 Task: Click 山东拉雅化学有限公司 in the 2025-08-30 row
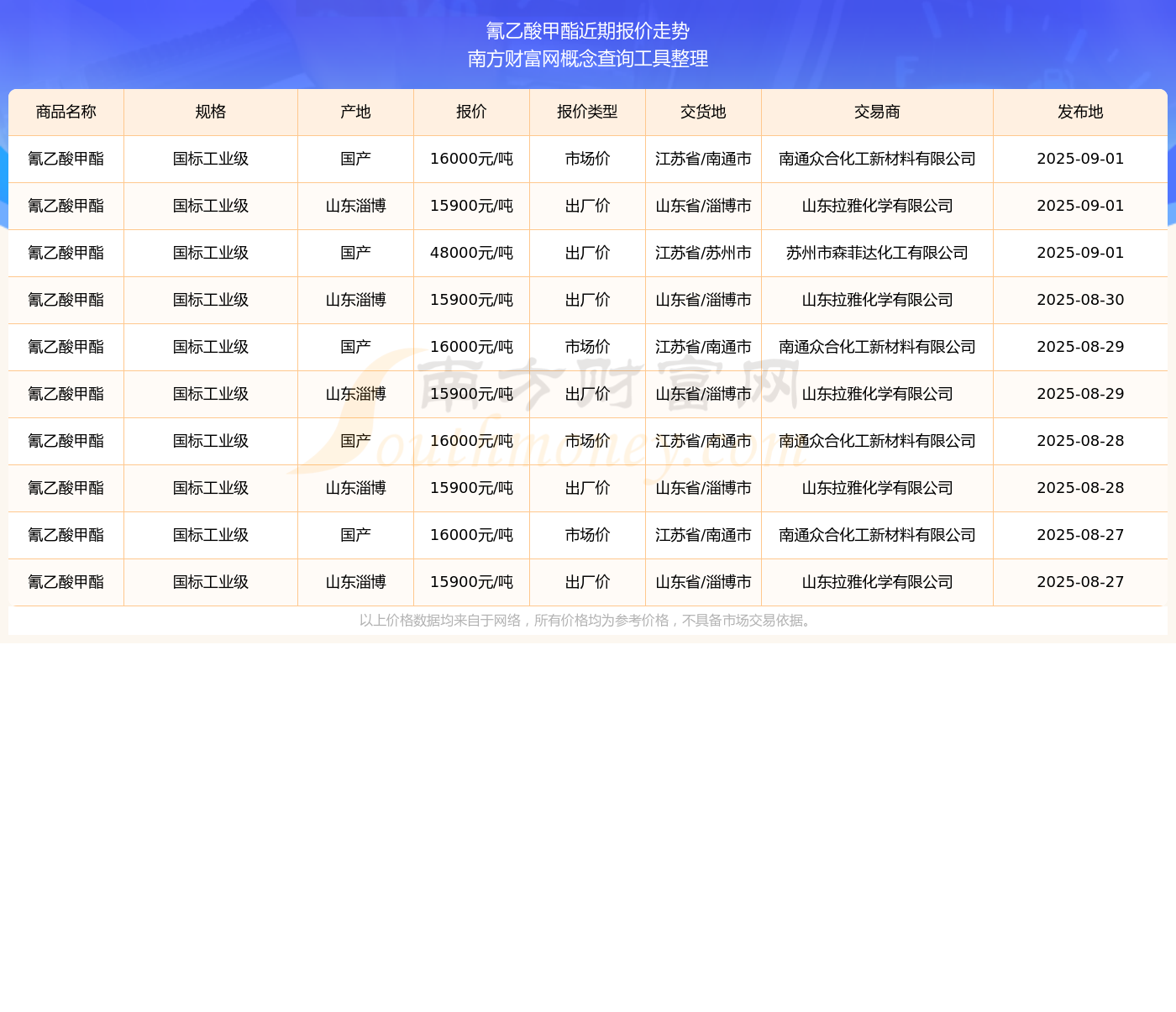tap(878, 300)
